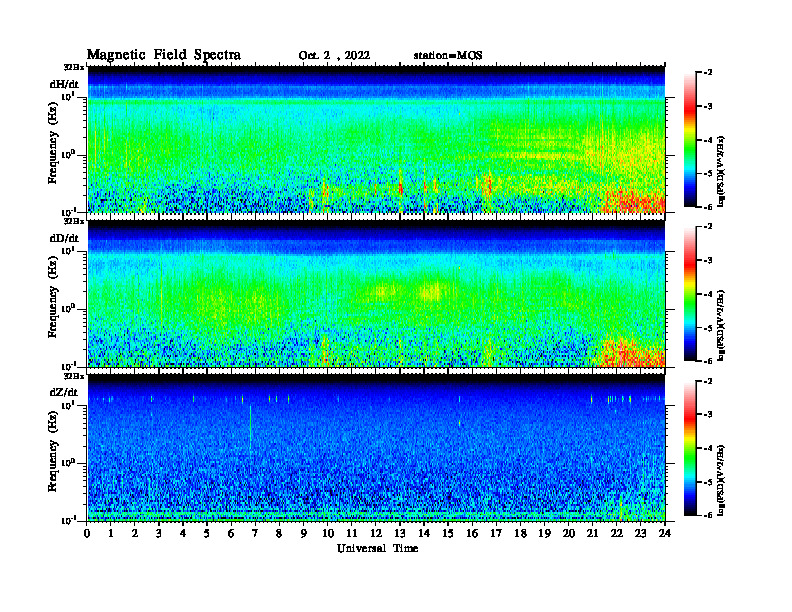Click hour tick label "15" on time axis
The image size is (792, 612).
tap(448, 534)
